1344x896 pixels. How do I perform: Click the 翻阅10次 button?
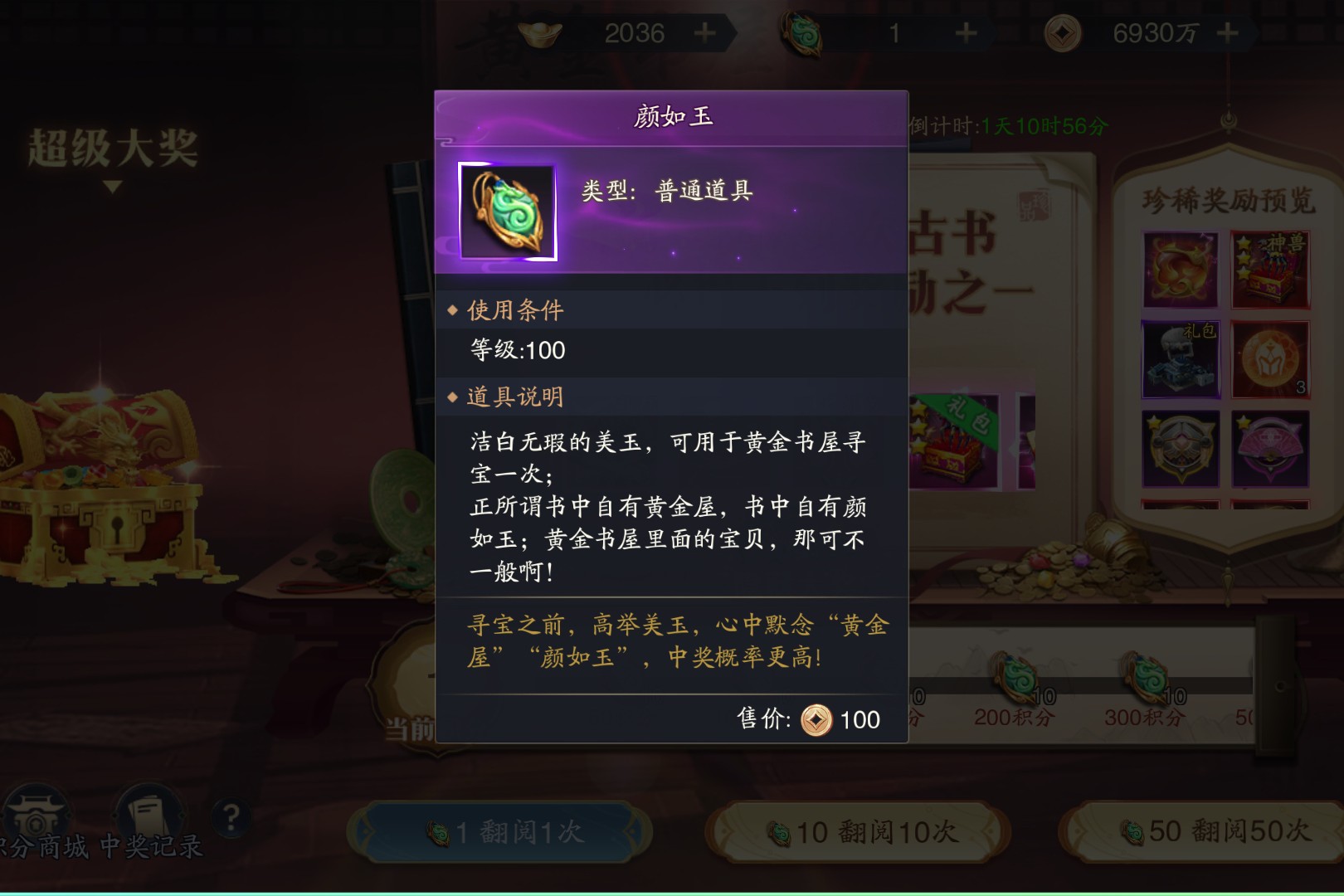(x=859, y=831)
